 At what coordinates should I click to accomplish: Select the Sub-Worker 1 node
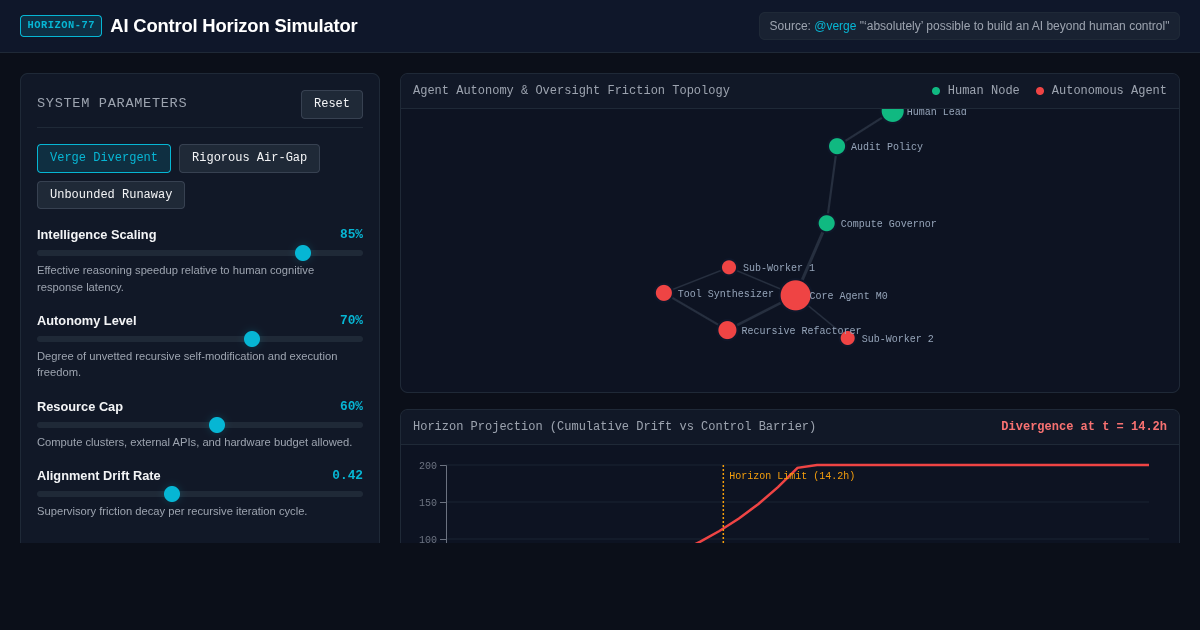pyautogui.click(x=729, y=267)
